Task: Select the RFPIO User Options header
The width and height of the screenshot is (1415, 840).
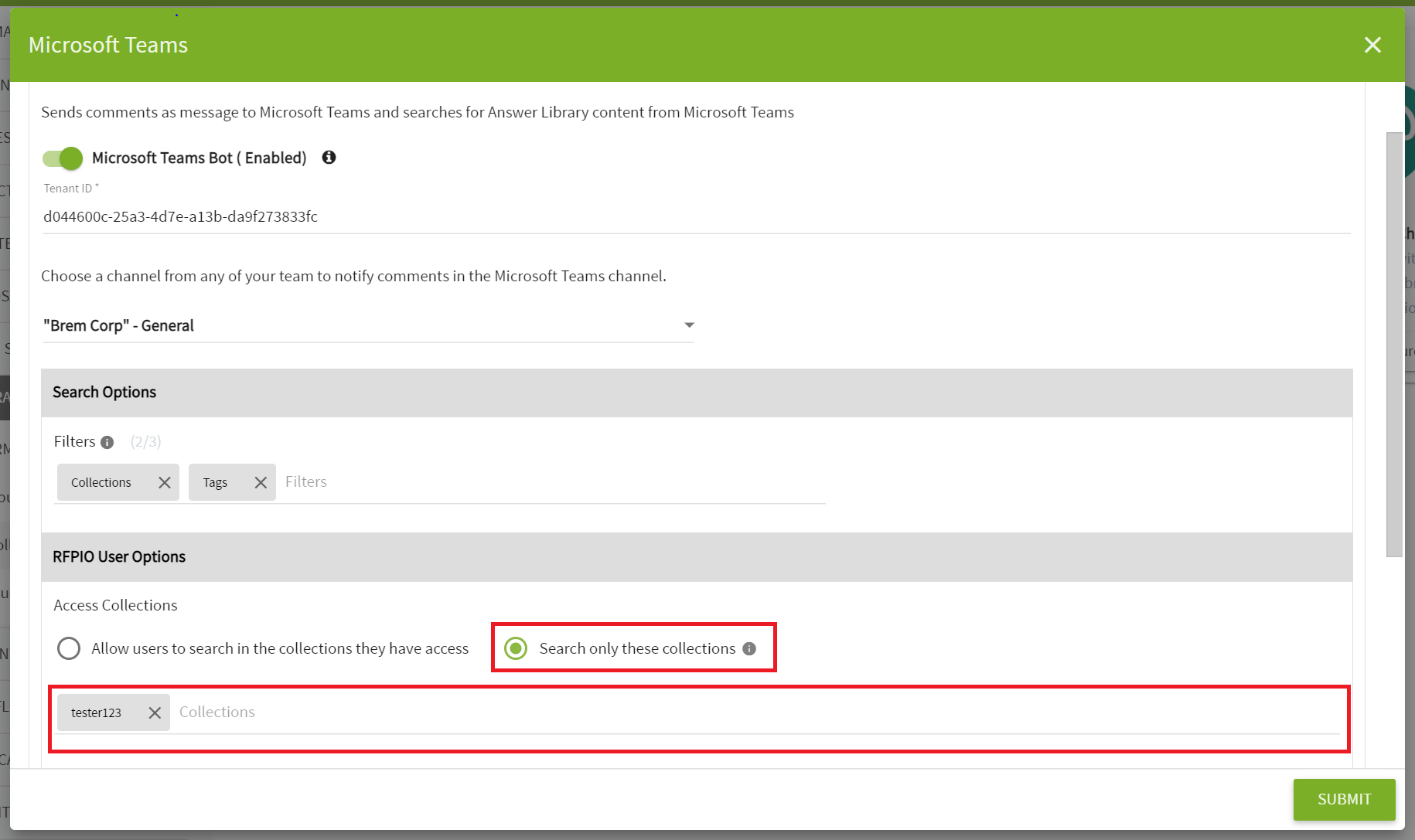Action: (697, 557)
